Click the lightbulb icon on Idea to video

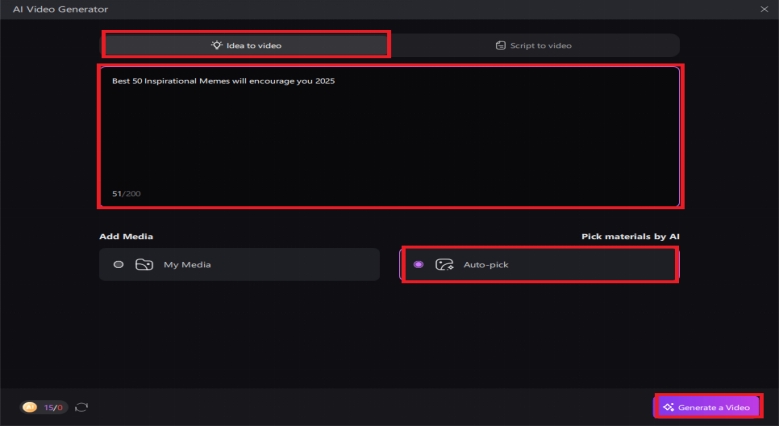pyautogui.click(x=215, y=45)
